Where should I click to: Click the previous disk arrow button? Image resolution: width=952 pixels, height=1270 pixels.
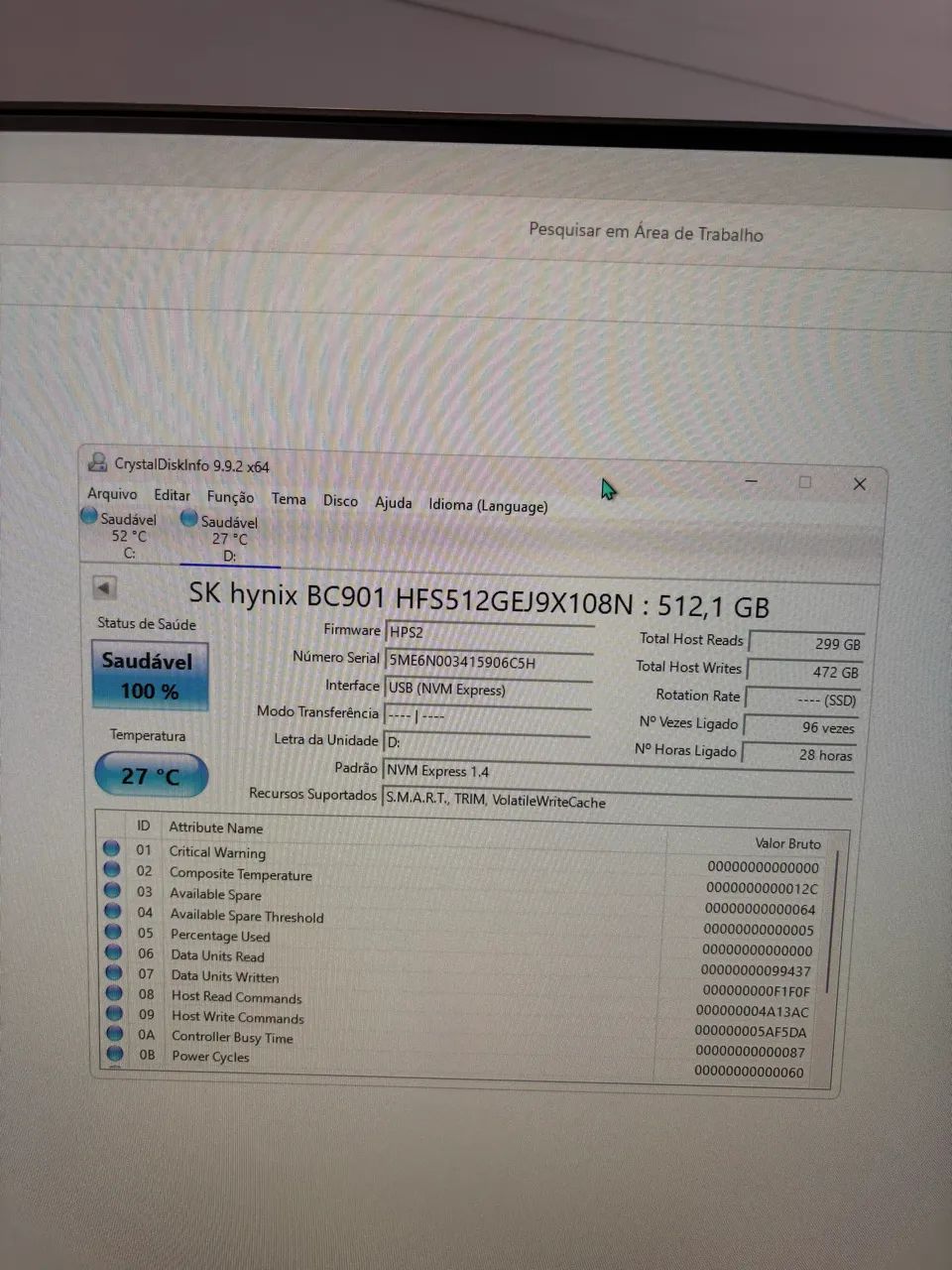click(104, 587)
